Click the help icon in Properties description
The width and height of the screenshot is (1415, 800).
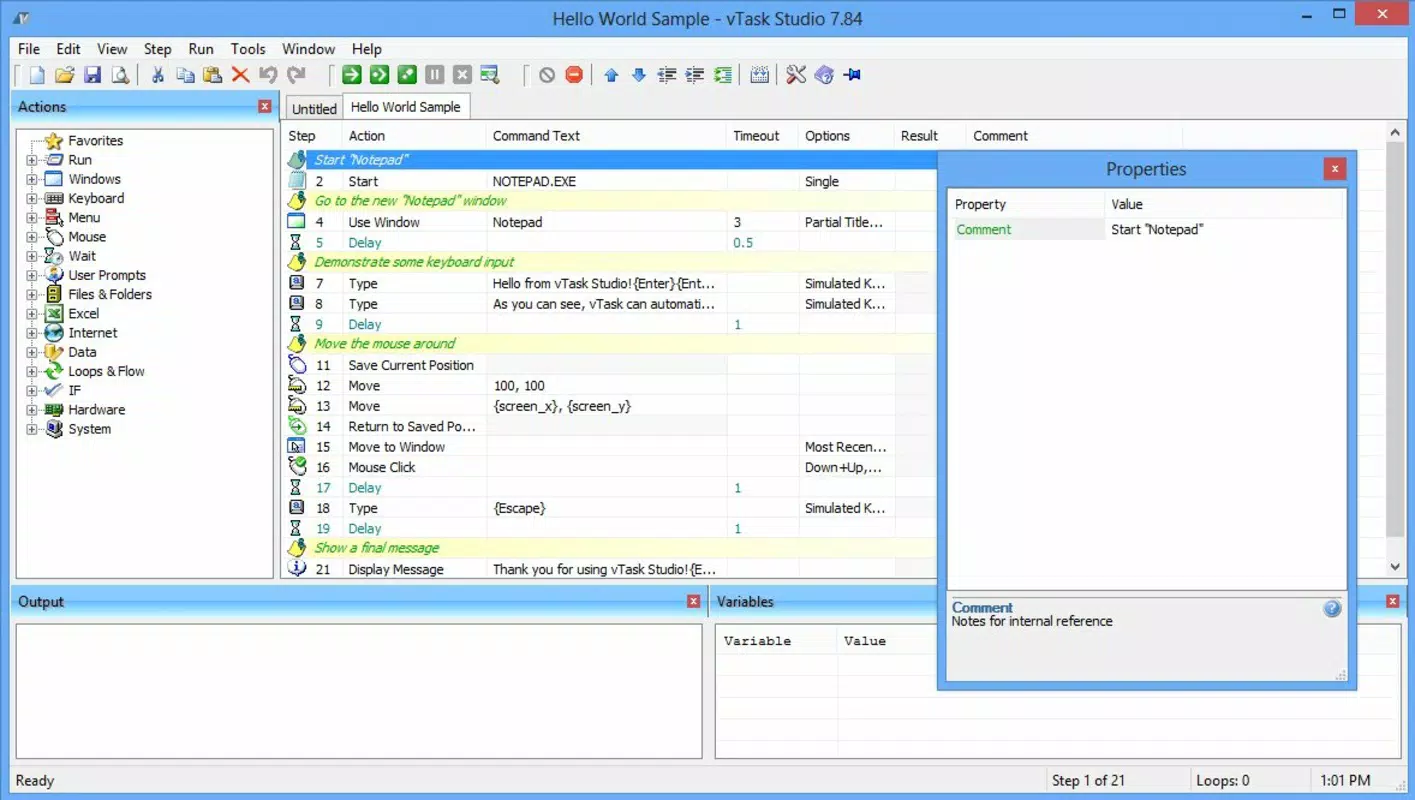point(1332,608)
